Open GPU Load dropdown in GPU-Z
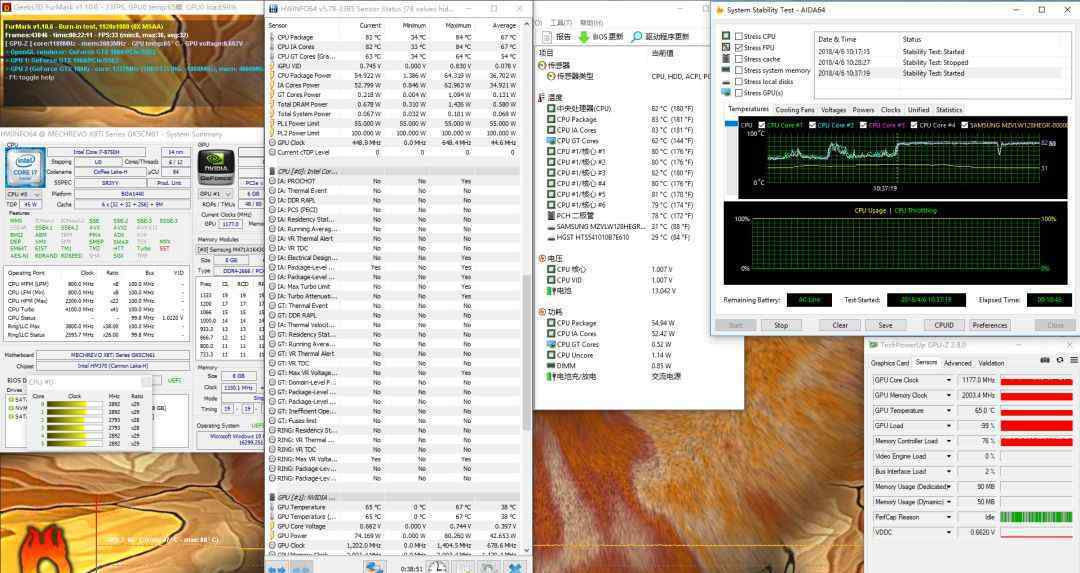The height and width of the screenshot is (573, 1080). (948, 426)
